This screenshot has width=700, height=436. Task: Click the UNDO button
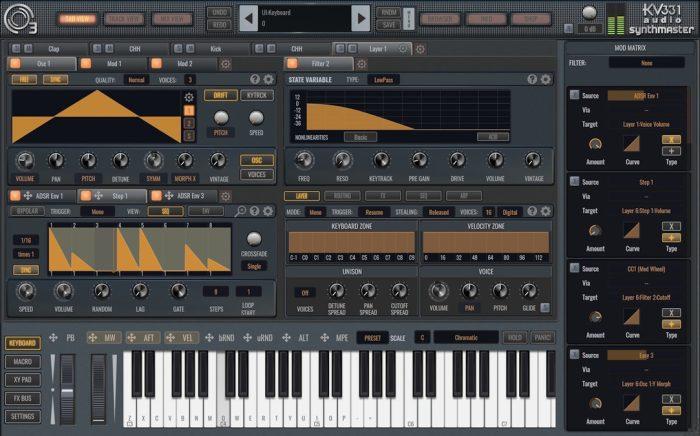[219, 13]
